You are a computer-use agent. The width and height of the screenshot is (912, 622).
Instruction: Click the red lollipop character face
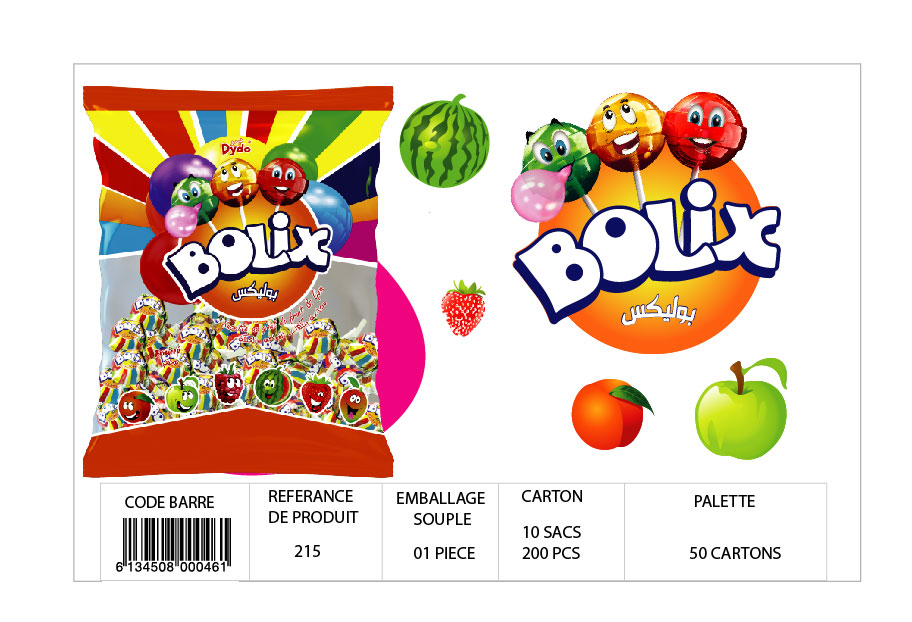pyautogui.click(x=704, y=132)
